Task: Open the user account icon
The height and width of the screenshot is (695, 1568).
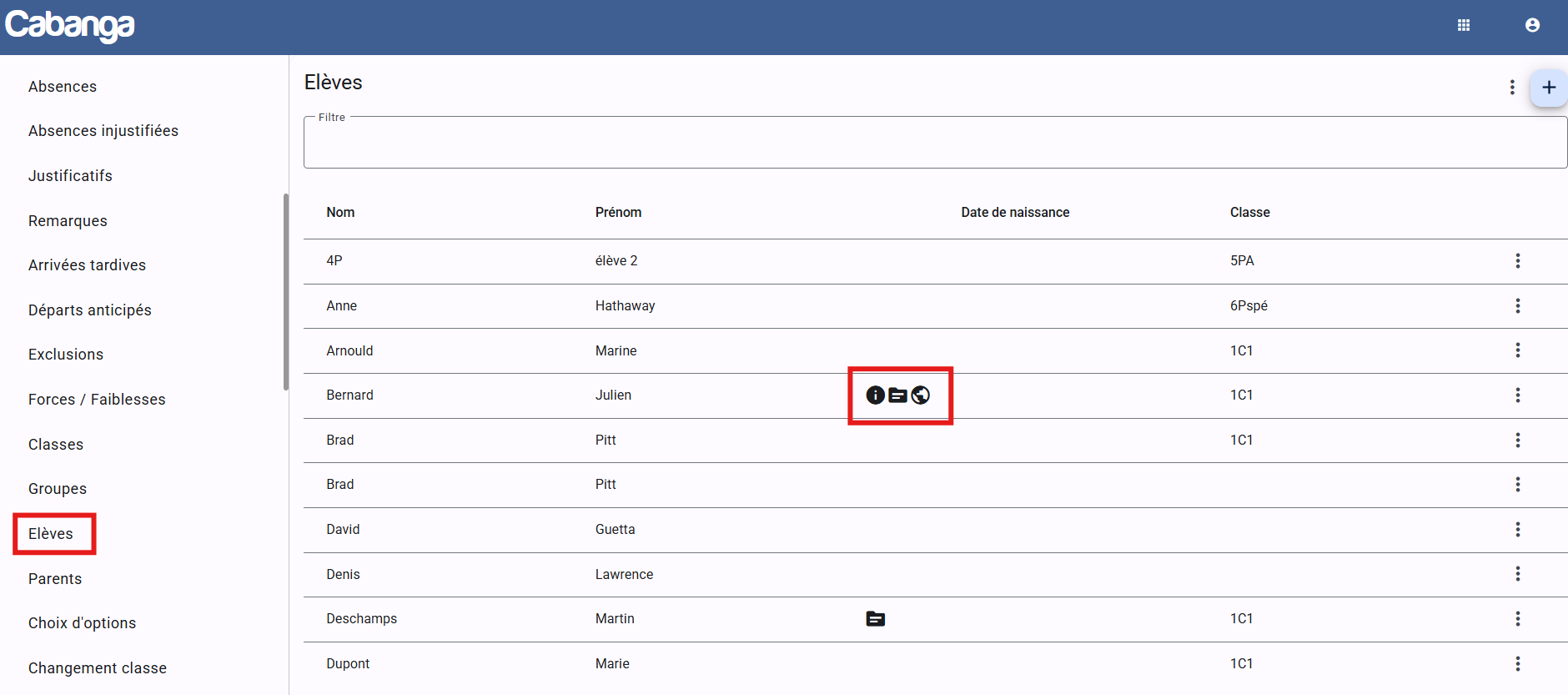Action: coord(1532,25)
